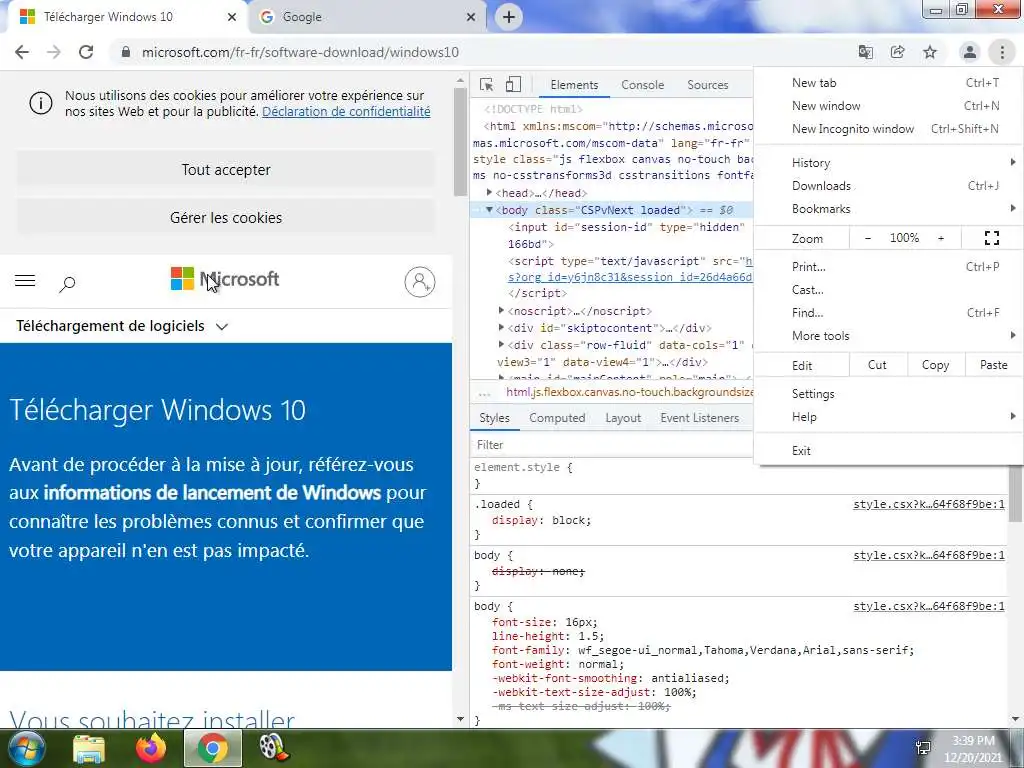
Task: Click the Gérer les cookies button
Action: pyautogui.click(x=225, y=217)
